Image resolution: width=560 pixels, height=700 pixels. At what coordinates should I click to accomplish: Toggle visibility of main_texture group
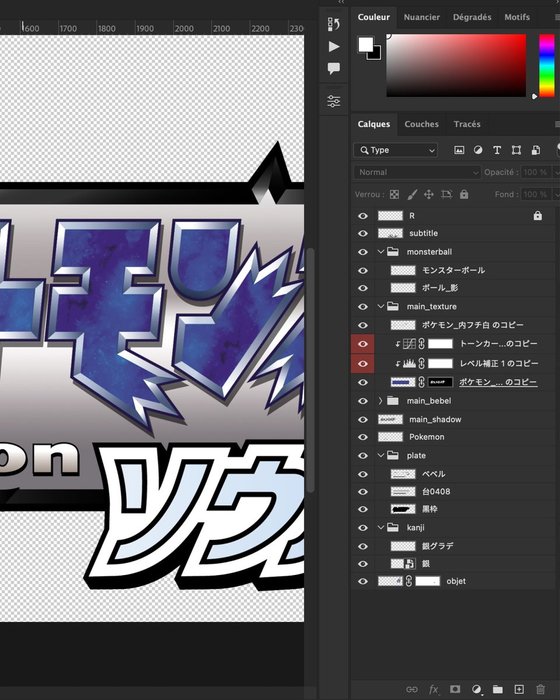363,306
